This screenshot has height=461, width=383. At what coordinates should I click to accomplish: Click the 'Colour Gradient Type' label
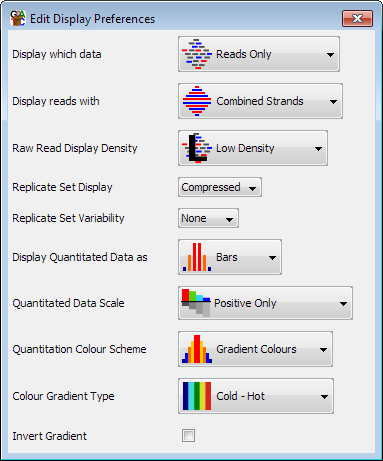point(63,396)
